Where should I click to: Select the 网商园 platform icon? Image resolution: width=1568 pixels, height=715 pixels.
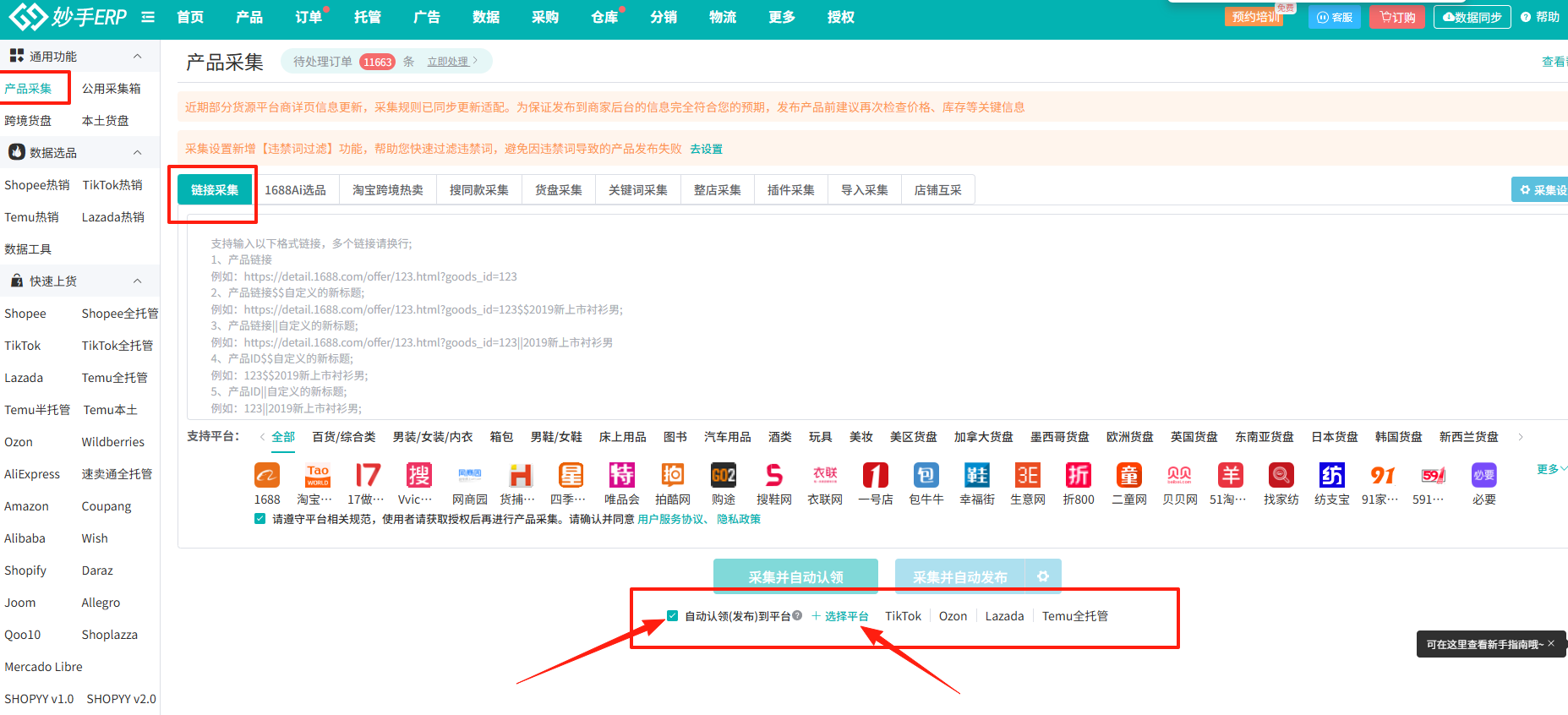pyautogui.click(x=470, y=475)
